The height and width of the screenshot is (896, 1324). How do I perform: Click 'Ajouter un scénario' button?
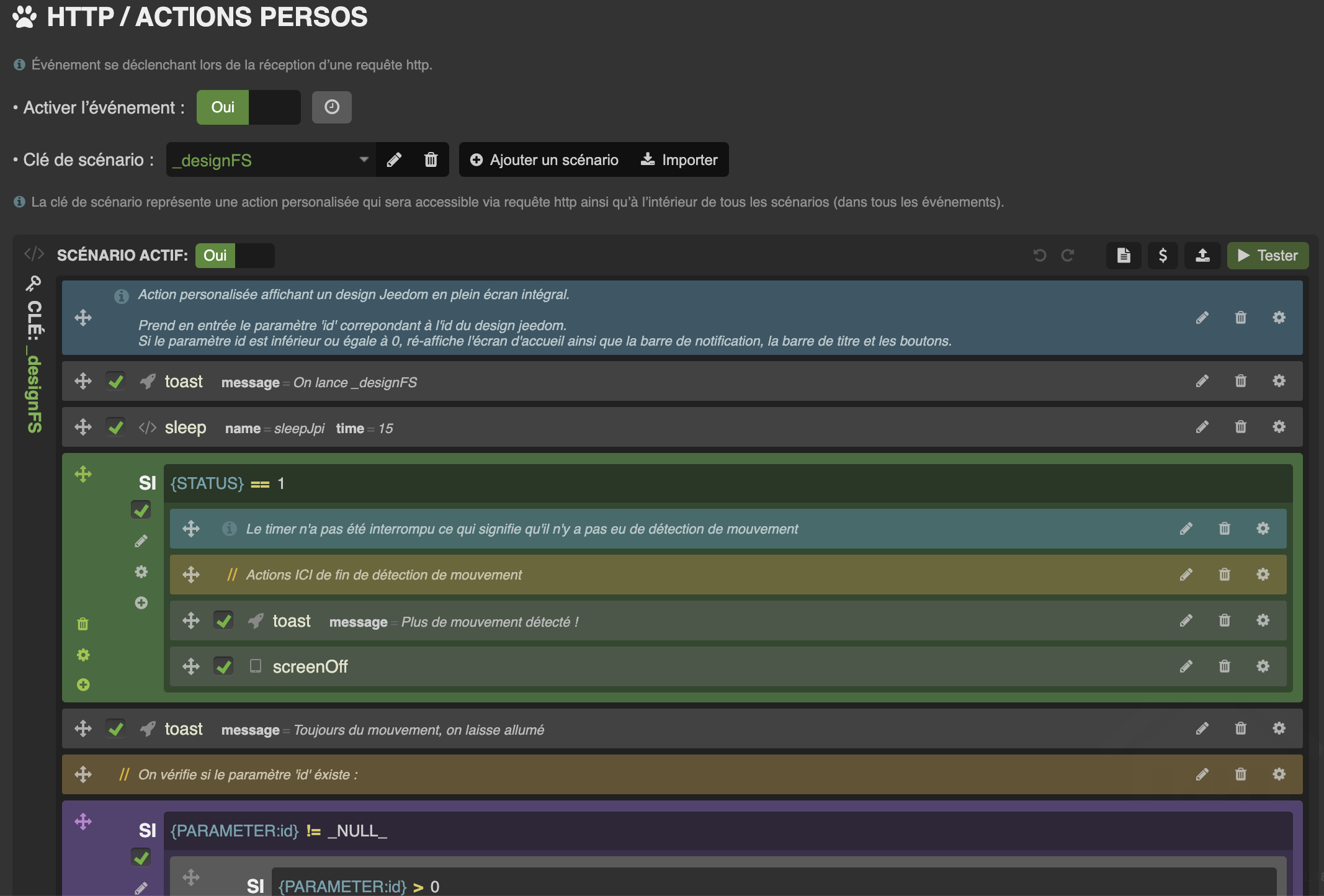point(544,160)
